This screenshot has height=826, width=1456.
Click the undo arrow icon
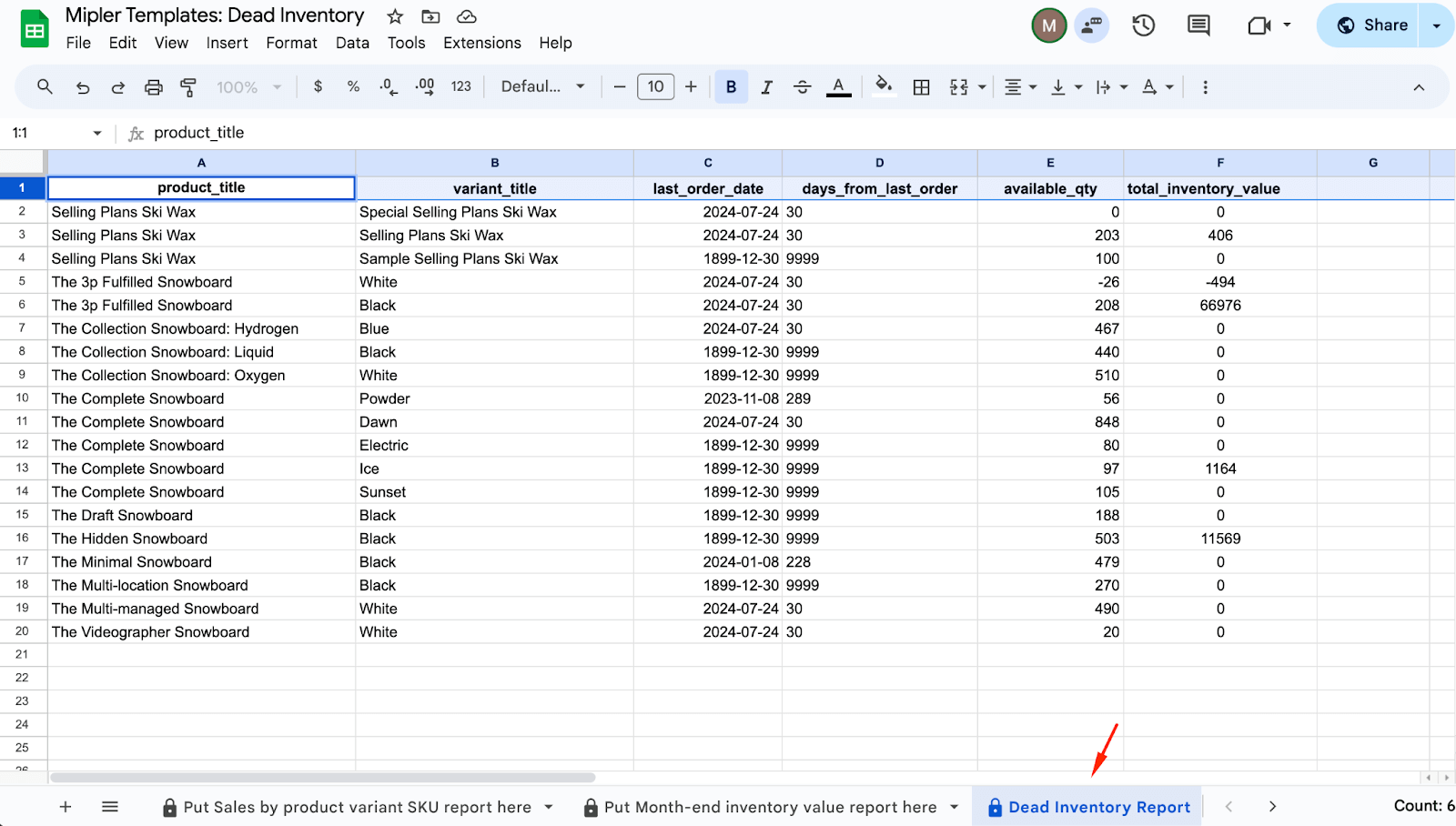83,87
